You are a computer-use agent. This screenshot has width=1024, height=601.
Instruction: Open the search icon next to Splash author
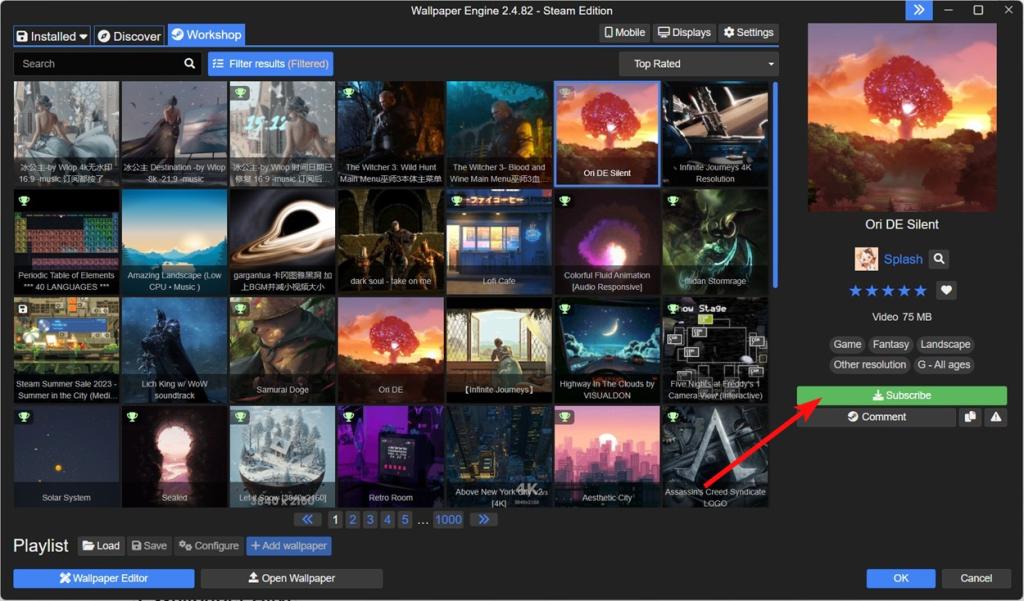coord(938,258)
